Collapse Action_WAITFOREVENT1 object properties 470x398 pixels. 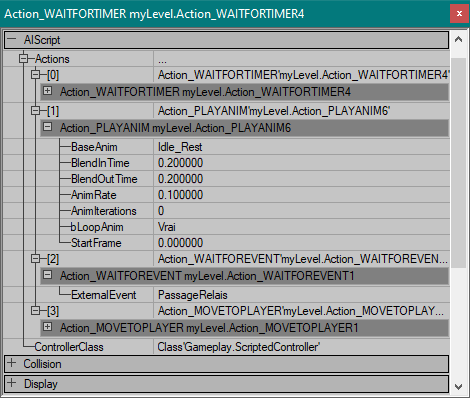click(48, 275)
